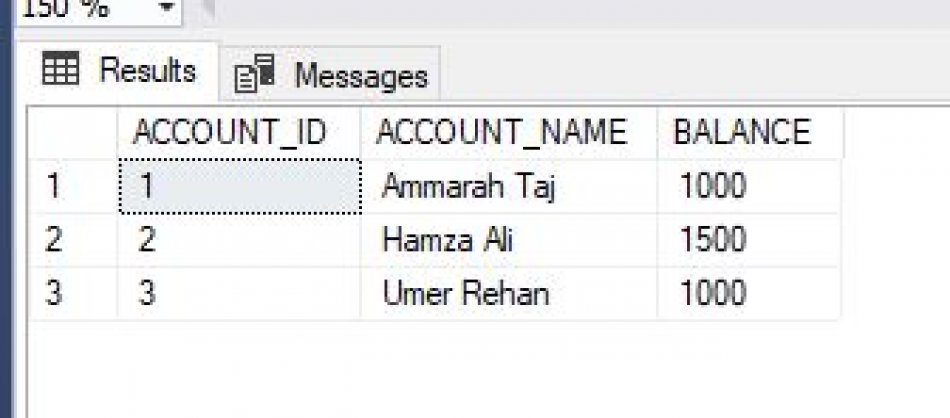Select the ACCOUNT_NAME column header
Viewport: 950px width, 418px height.
(508, 133)
